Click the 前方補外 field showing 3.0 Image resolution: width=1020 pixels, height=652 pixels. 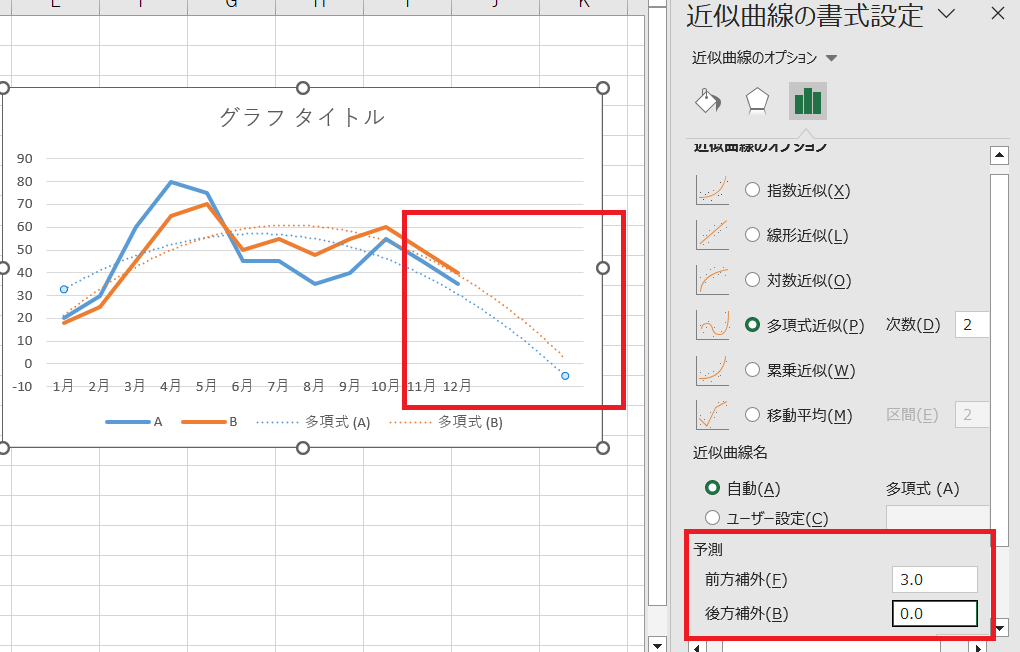(934, 579)
